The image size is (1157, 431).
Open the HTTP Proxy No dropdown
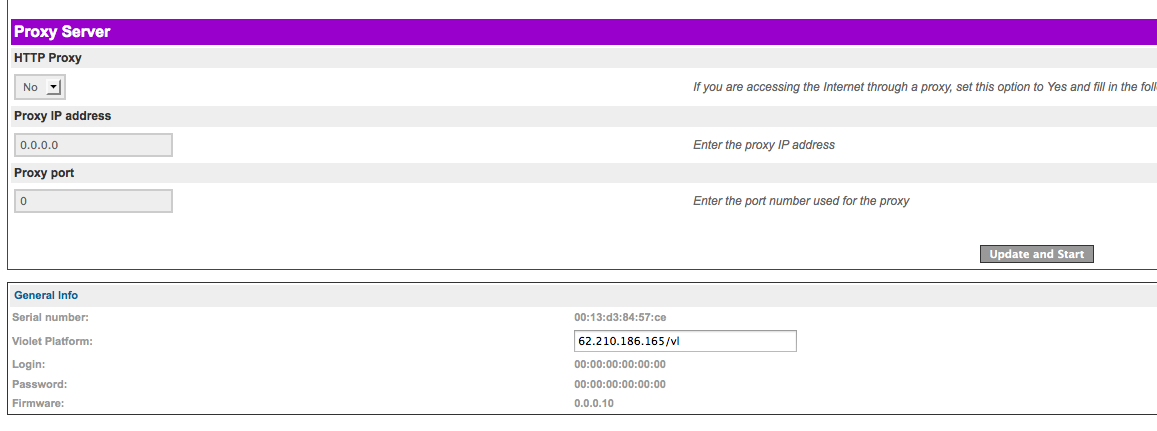pyautogui.click(x=40, y=87)
